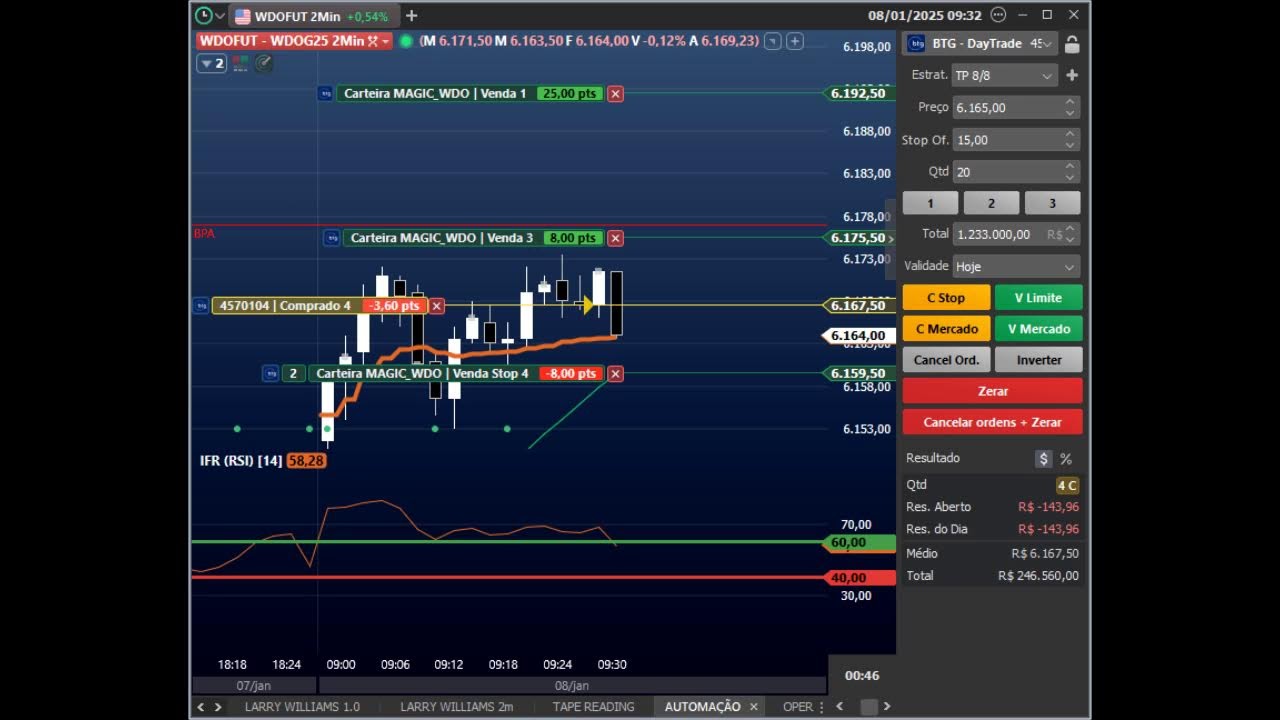This screenshot has height=720, width=1280.
Task: Click the plus button after the quote header
Action: [x=795, y=41]
